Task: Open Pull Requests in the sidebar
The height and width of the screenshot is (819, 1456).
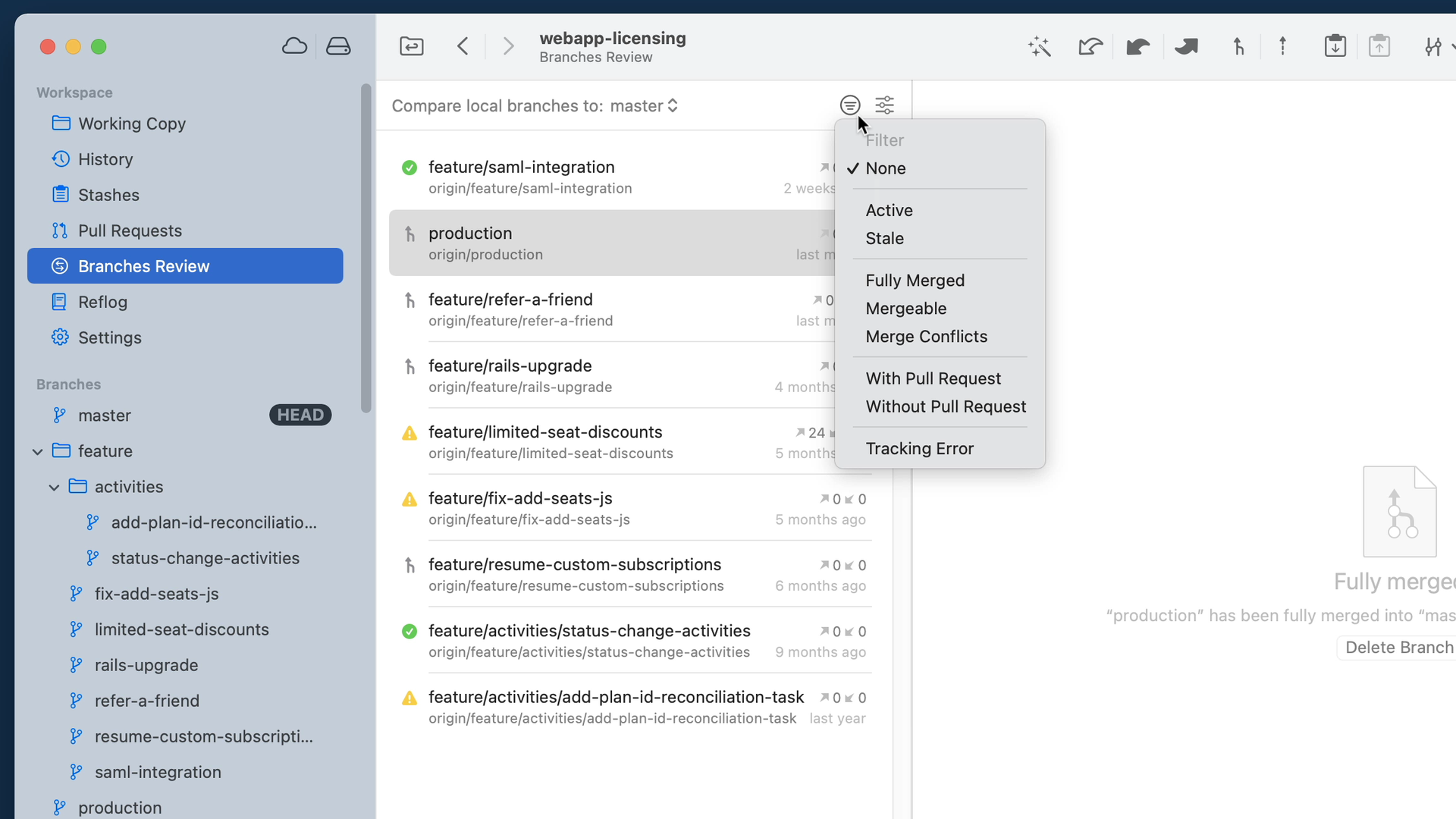Action: click(130, 231)
